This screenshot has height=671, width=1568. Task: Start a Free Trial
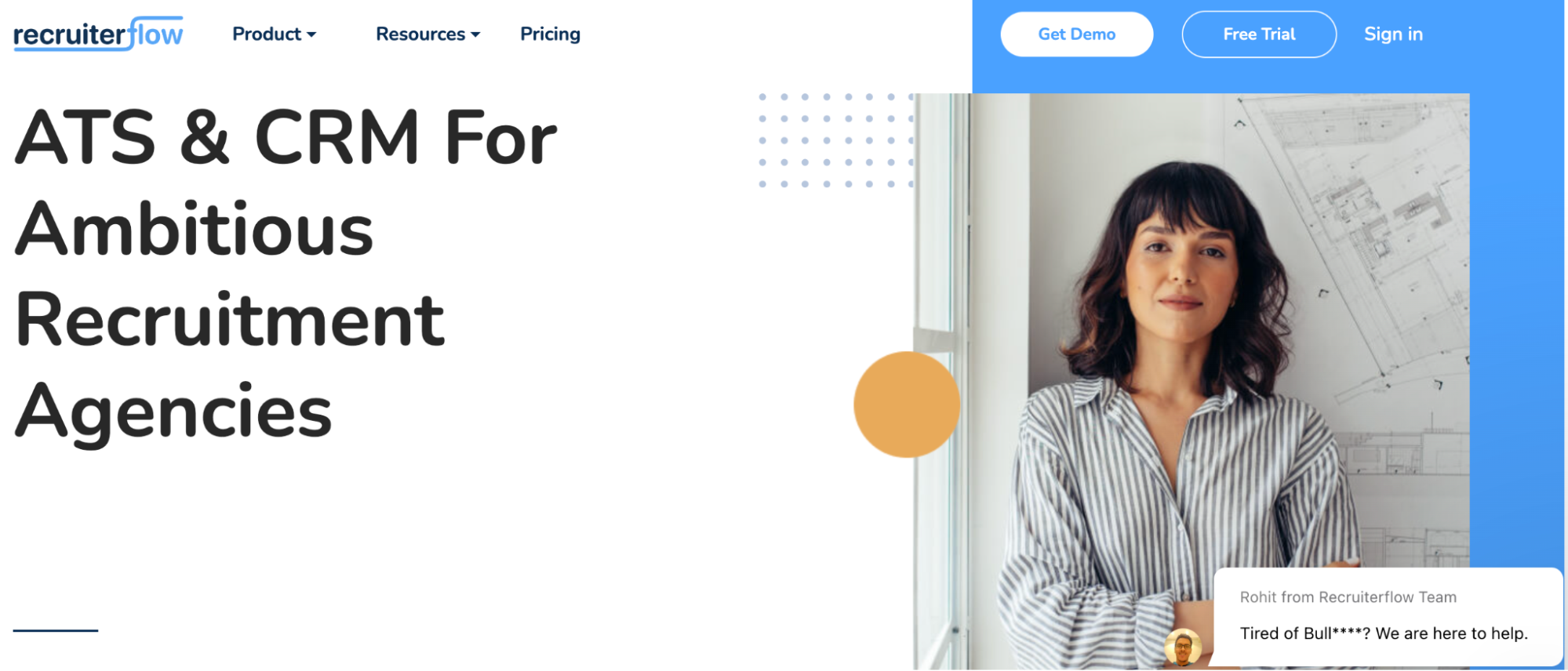tap(1259, 34)
